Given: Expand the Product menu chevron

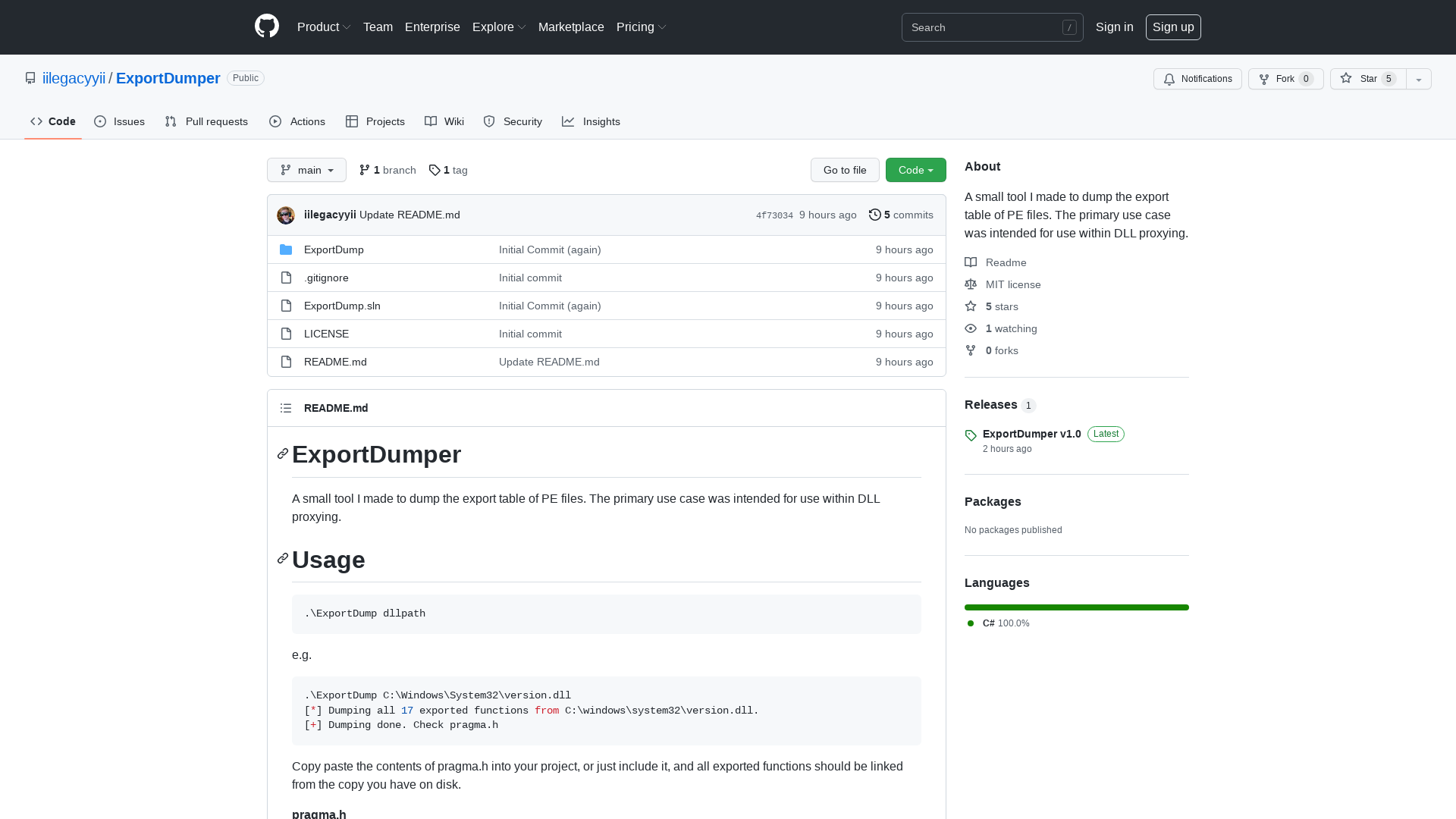Looking at the screenshot, I should [347, 27].
